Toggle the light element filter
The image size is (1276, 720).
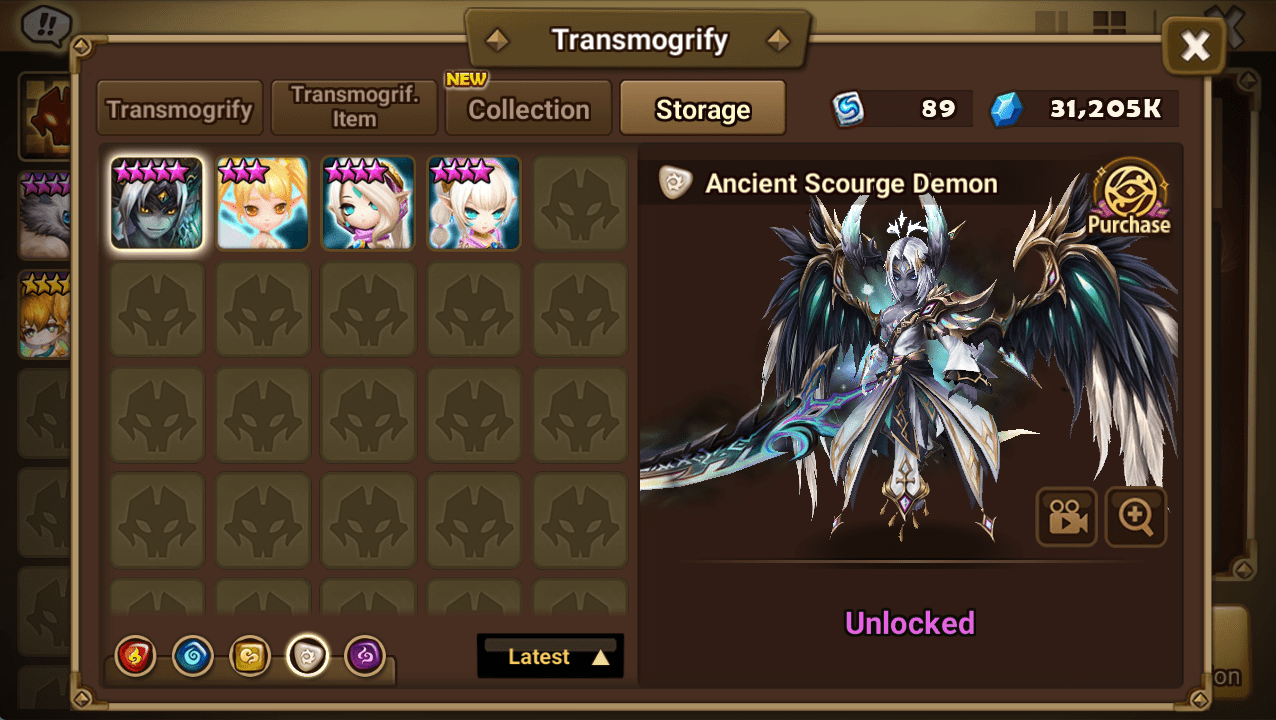[x=307, y=657]
